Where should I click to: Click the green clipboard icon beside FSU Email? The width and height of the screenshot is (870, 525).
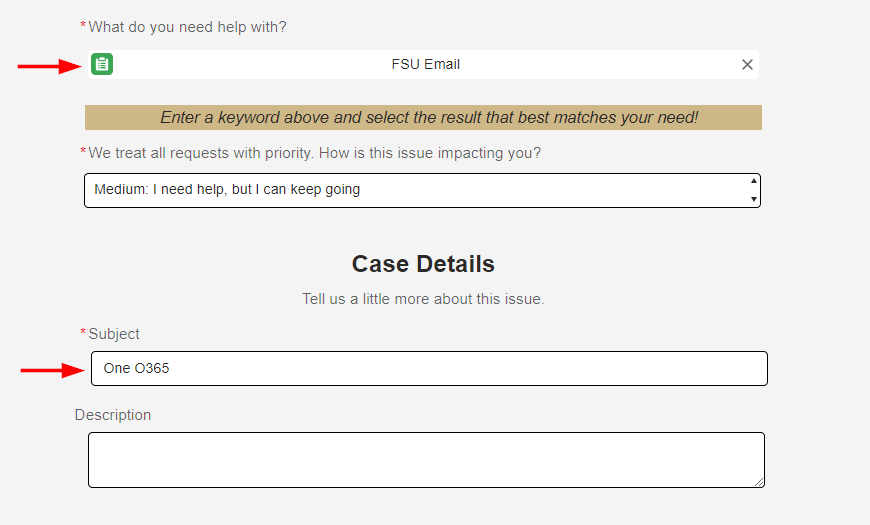101,65
